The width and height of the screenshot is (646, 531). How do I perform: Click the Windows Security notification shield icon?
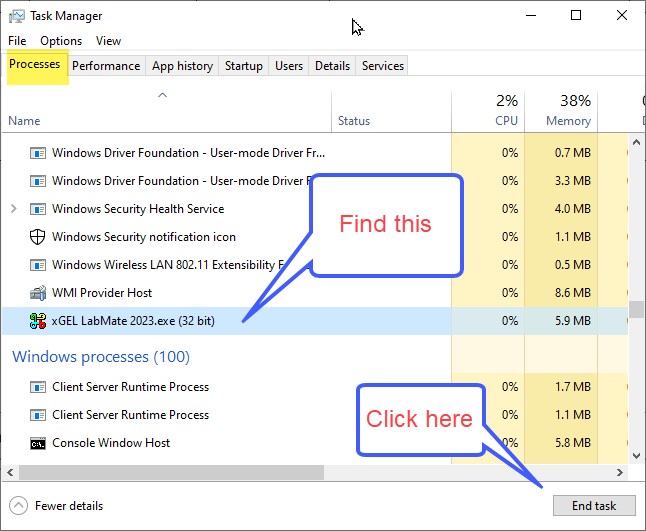point(38,237)
